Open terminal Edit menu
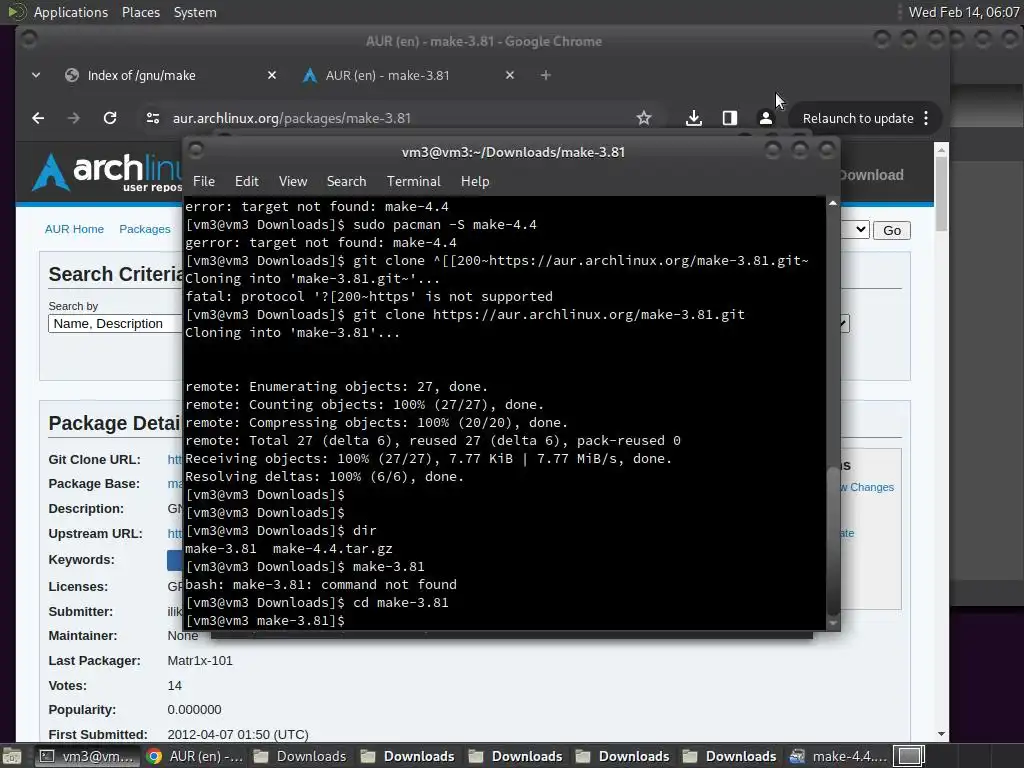Image resolution: width=1024 pixels, height=768 pixels. (246, 181)
